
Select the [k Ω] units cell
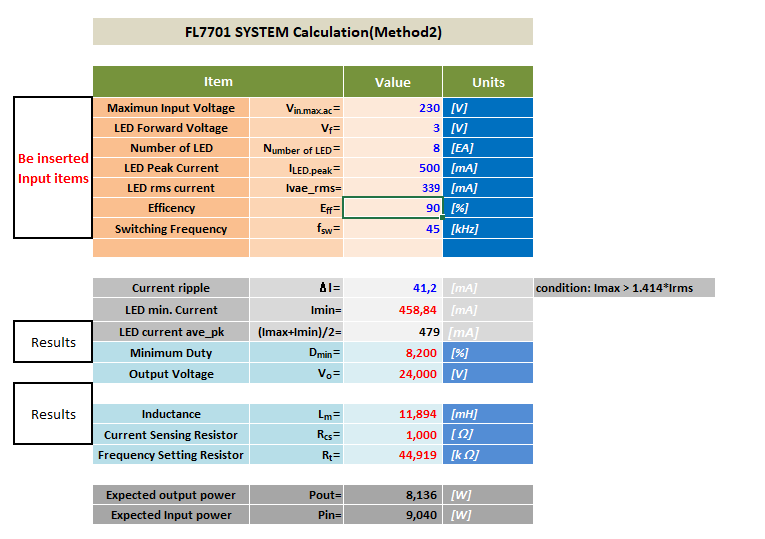[x=488, y=455]
